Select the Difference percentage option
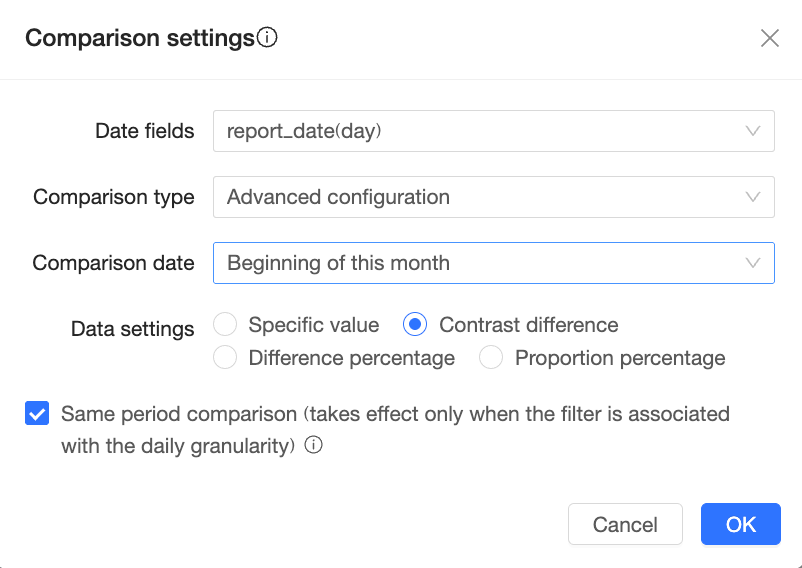 tap(225, 358)
